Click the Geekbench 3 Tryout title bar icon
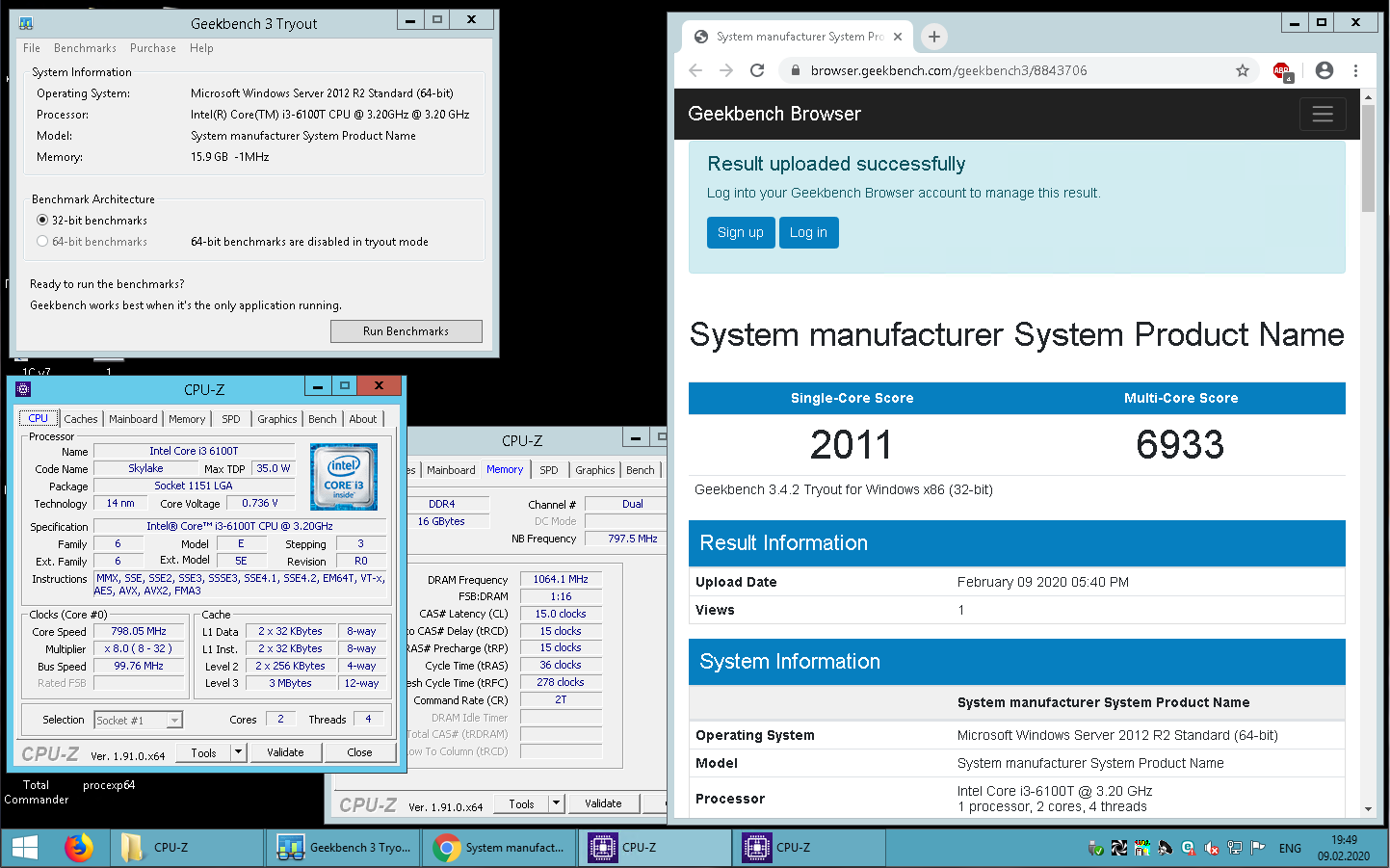 (26, 23)
